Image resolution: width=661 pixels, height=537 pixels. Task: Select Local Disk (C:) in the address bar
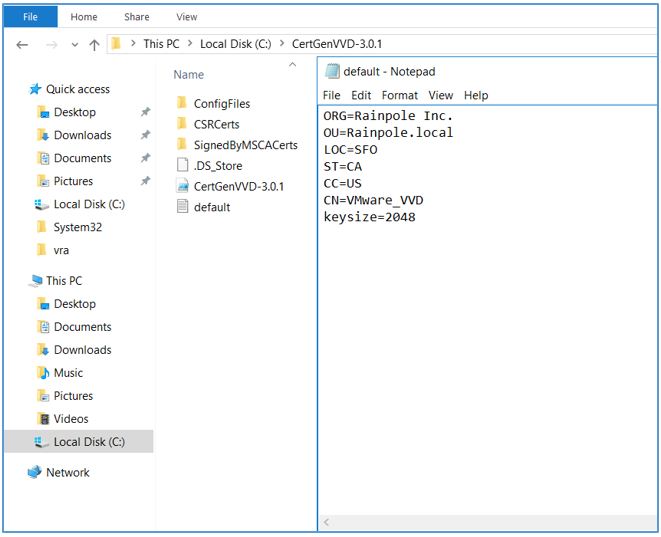(x=236, y=44)
